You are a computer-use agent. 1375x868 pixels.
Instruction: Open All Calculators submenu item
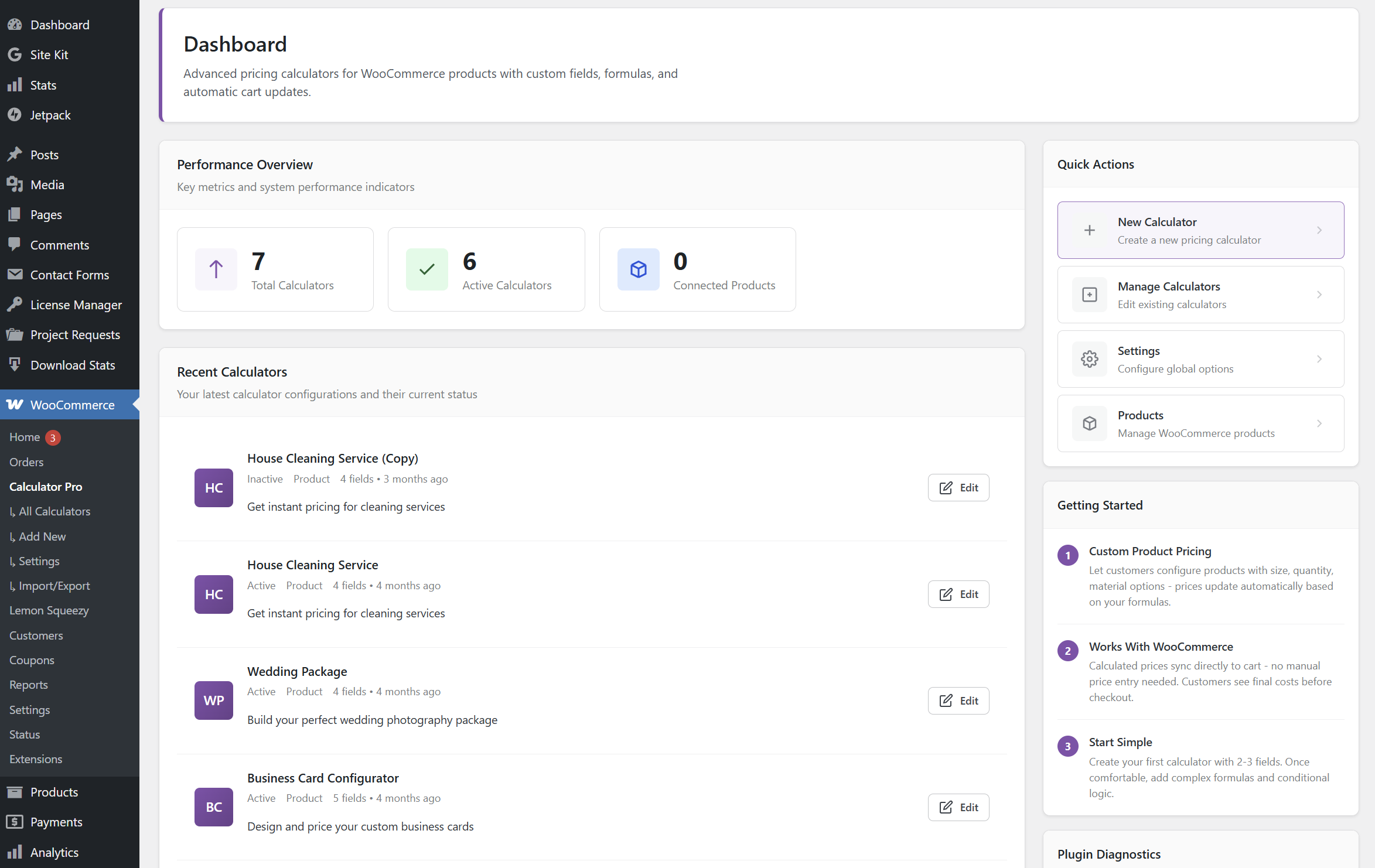tap(54, 511)
